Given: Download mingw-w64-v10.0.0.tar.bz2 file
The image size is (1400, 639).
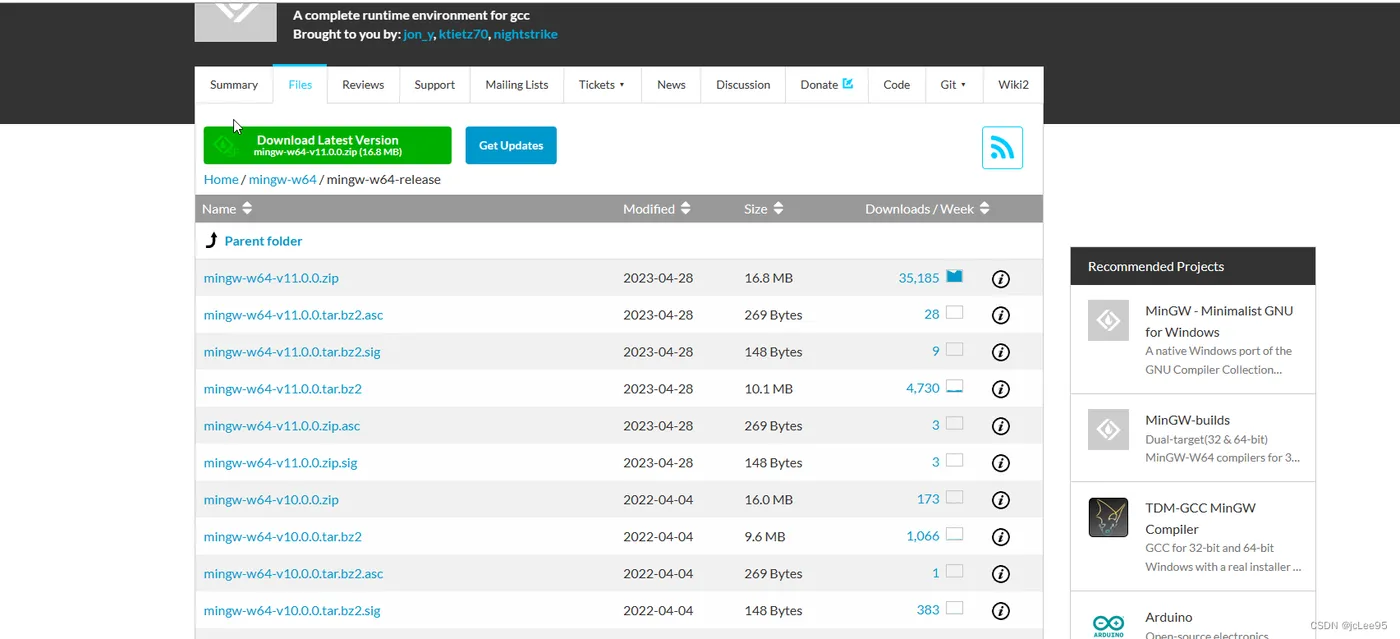Looking at the screenshot, I should (x=282, y=537).
